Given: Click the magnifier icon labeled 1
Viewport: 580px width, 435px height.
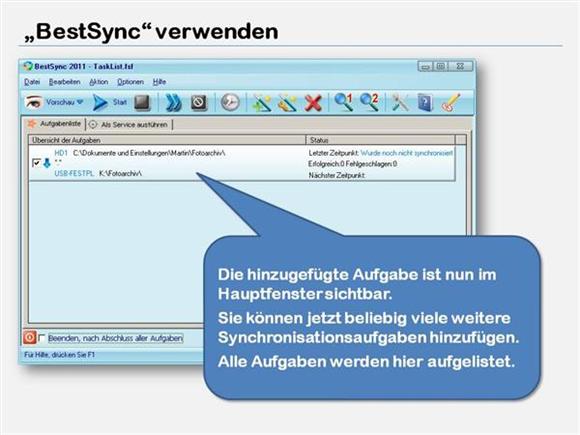Looking at the screenshot, I should click(344, 102).
